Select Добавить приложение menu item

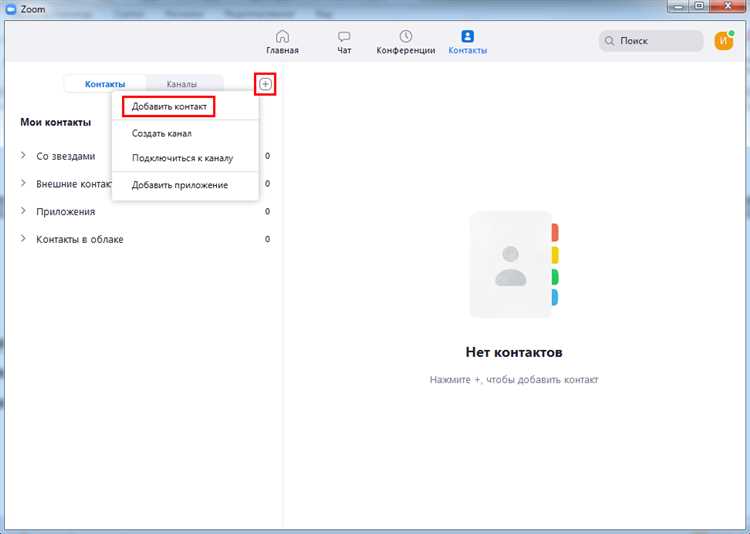[180, 185]
